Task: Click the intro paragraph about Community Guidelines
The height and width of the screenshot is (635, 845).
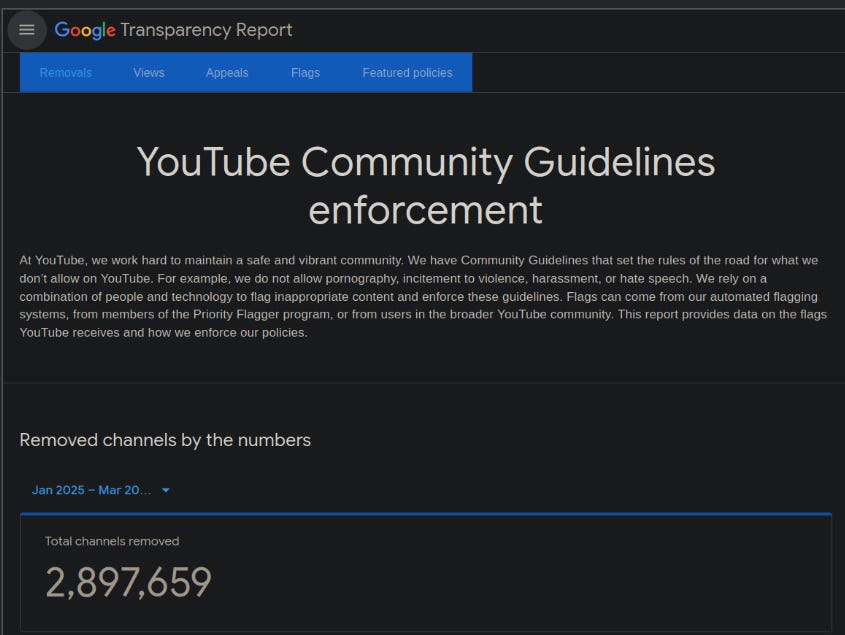Action: point(423,296)
